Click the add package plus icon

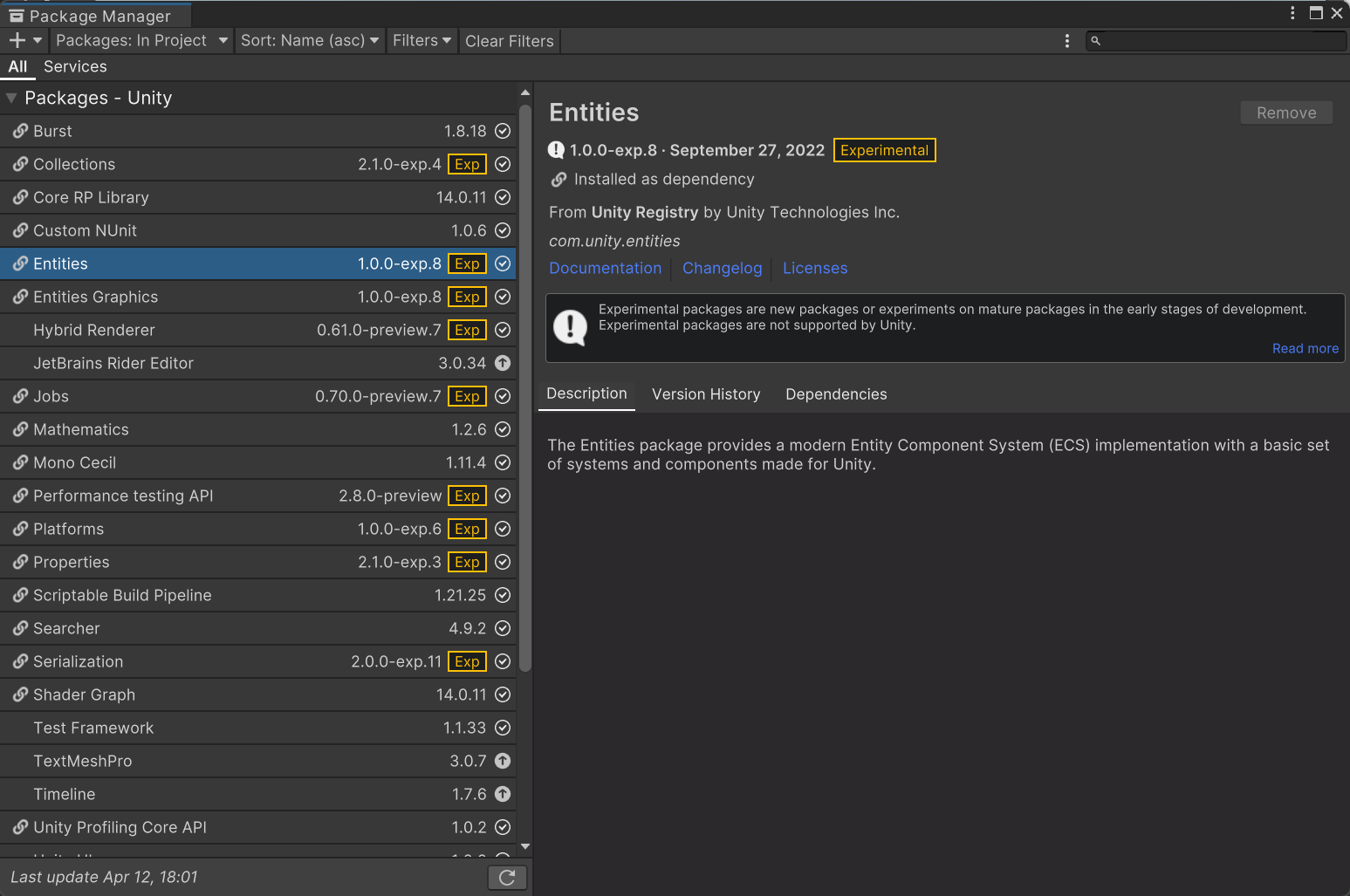click(x=17, y=40)
